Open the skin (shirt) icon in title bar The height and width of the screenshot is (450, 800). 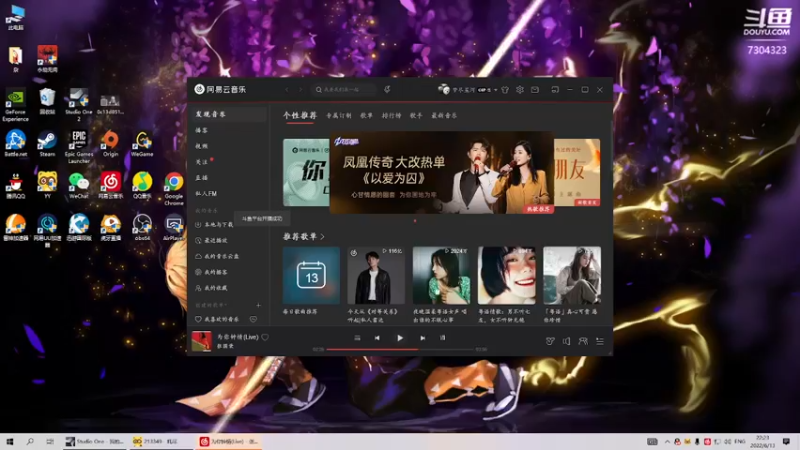(505, 90)
